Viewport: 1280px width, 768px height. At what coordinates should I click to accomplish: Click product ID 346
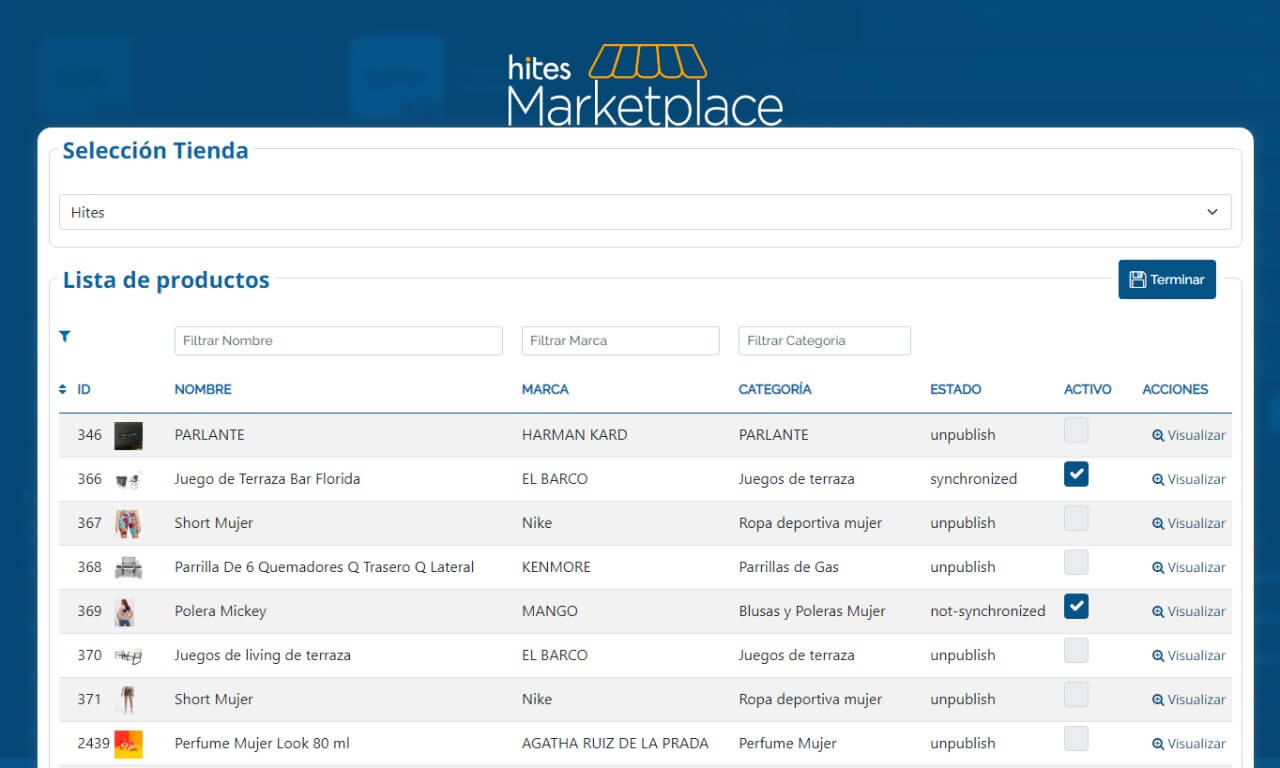[x=89, y=435]
